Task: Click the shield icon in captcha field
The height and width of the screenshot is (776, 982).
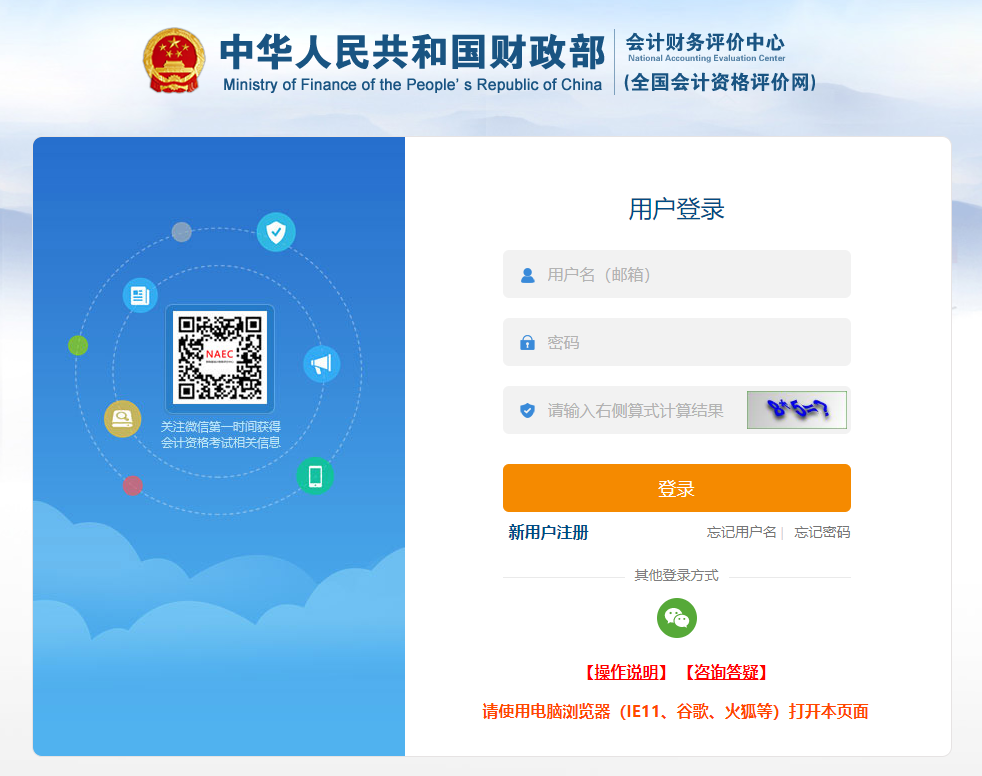Action: click(527, 410)
